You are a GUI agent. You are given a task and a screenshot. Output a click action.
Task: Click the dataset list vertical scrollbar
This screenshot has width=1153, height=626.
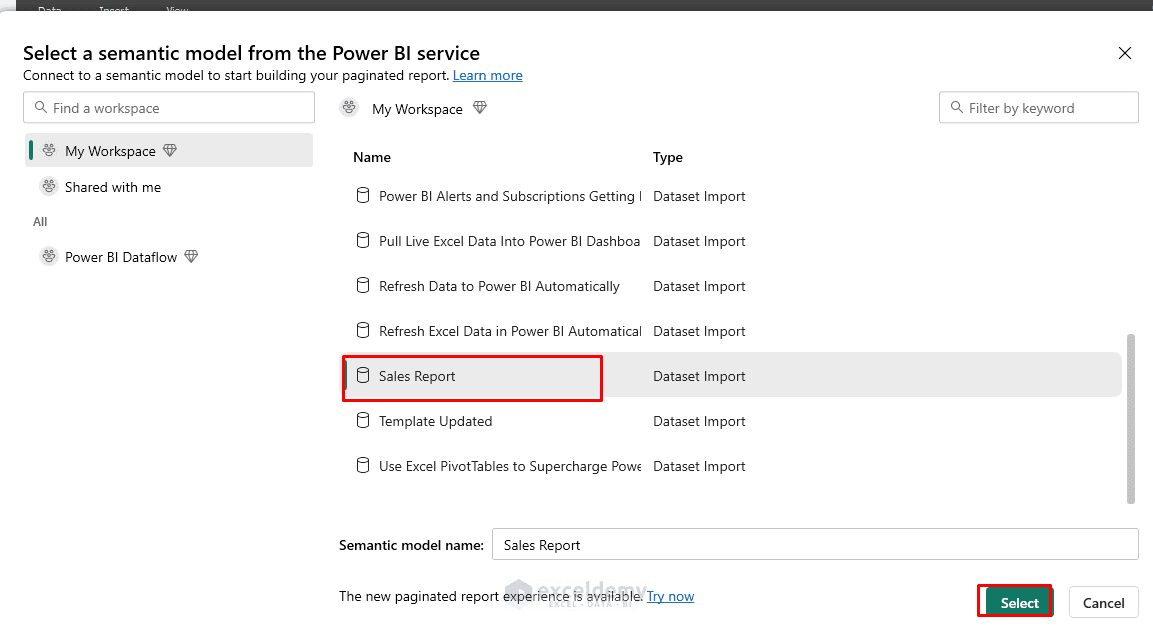click(x=1131, y=419)
